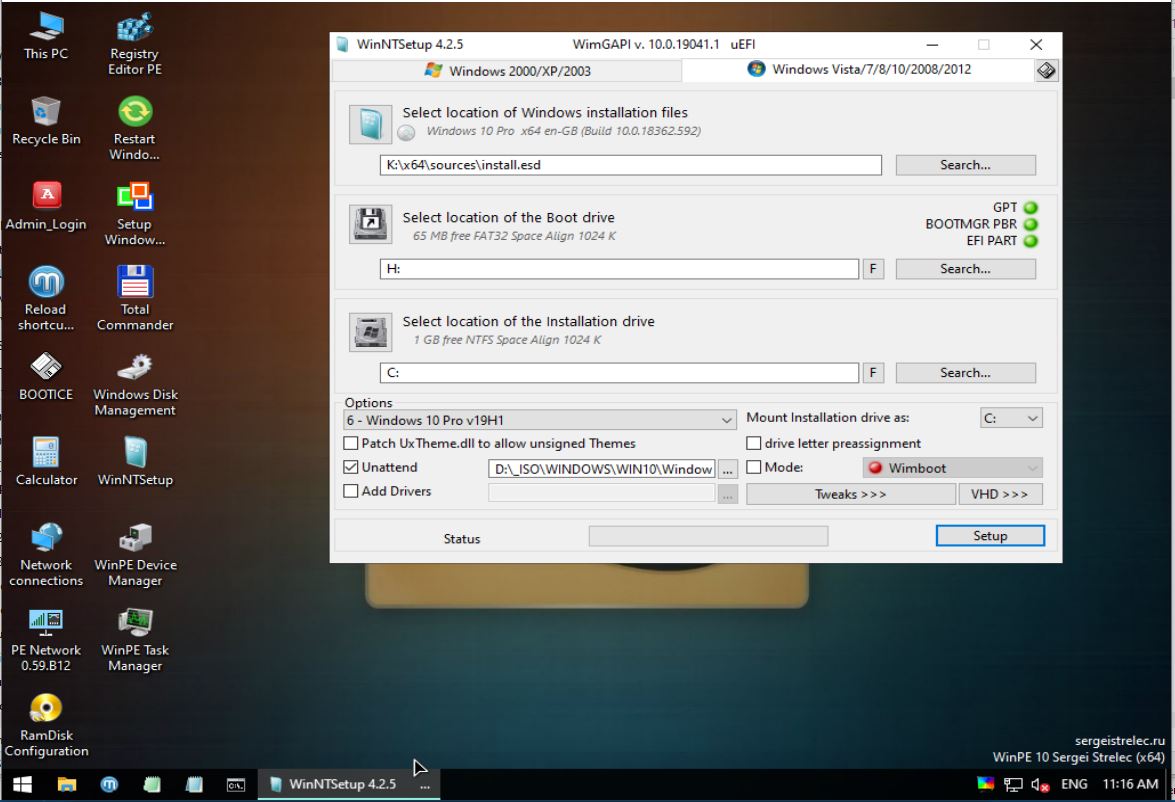1175x802 pixels.
Task: Uncheck the Unattend option
Action: coord(351,467)
